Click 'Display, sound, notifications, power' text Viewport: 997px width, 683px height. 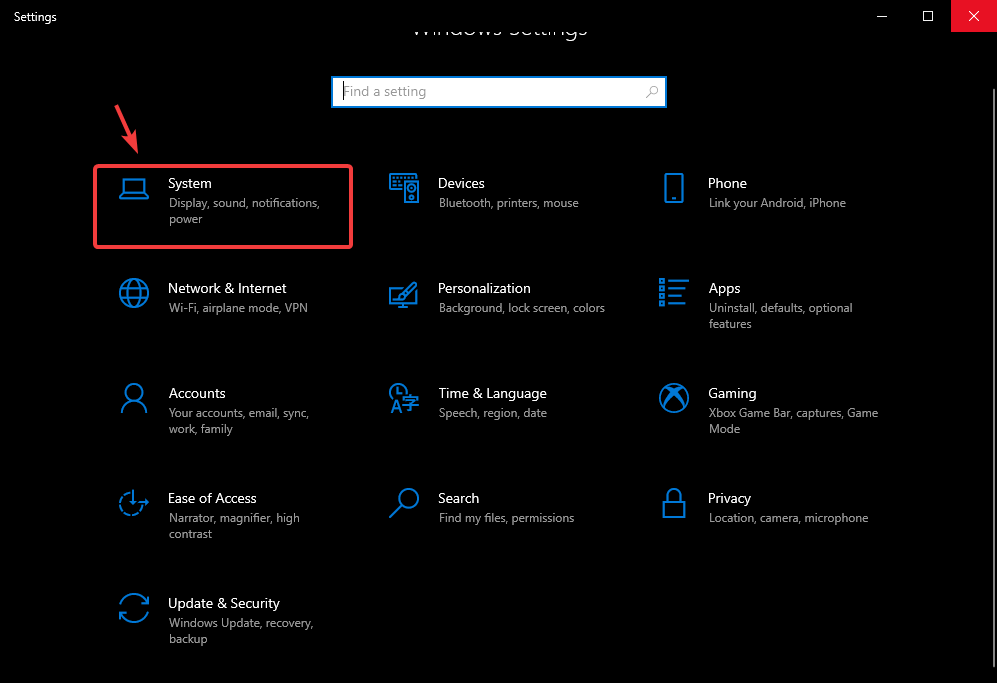[244, 210]
